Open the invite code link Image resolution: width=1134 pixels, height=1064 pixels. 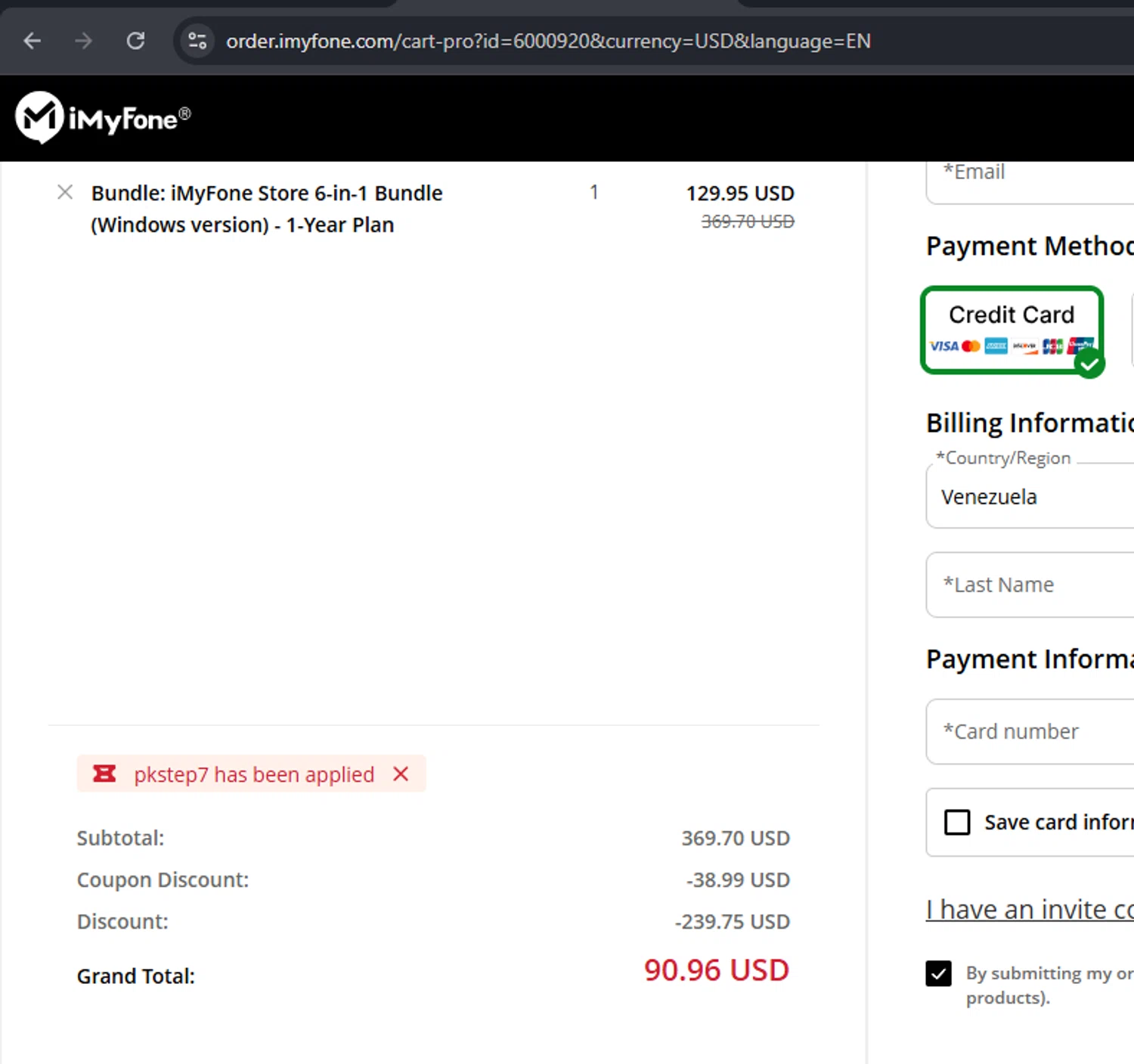click(x=1030, y=910)
